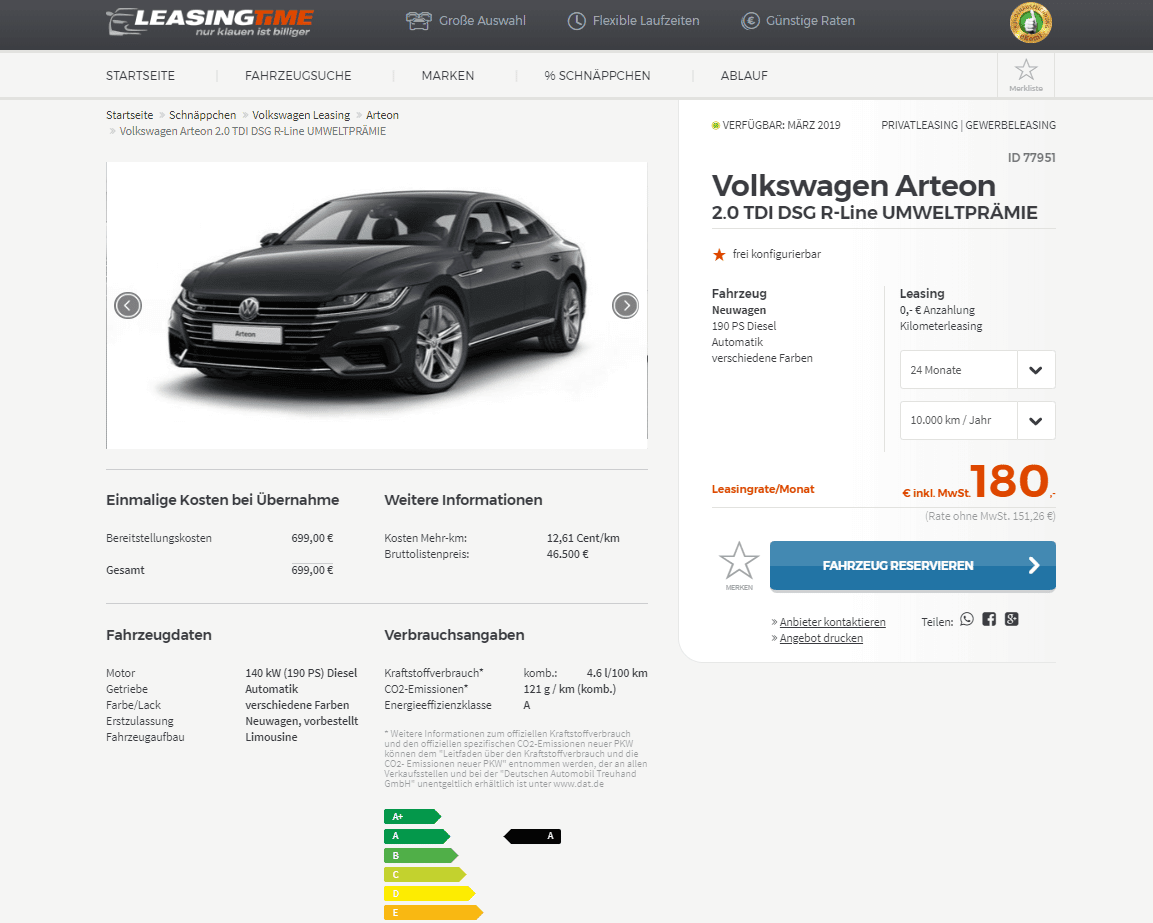This screenshot has height=923, width=1153.
Task: Click the green B efficiency bar
Action: (421, 855)
